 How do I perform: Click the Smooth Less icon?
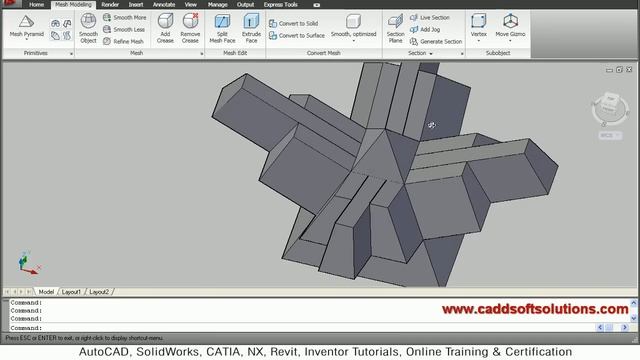click(107, 29)
